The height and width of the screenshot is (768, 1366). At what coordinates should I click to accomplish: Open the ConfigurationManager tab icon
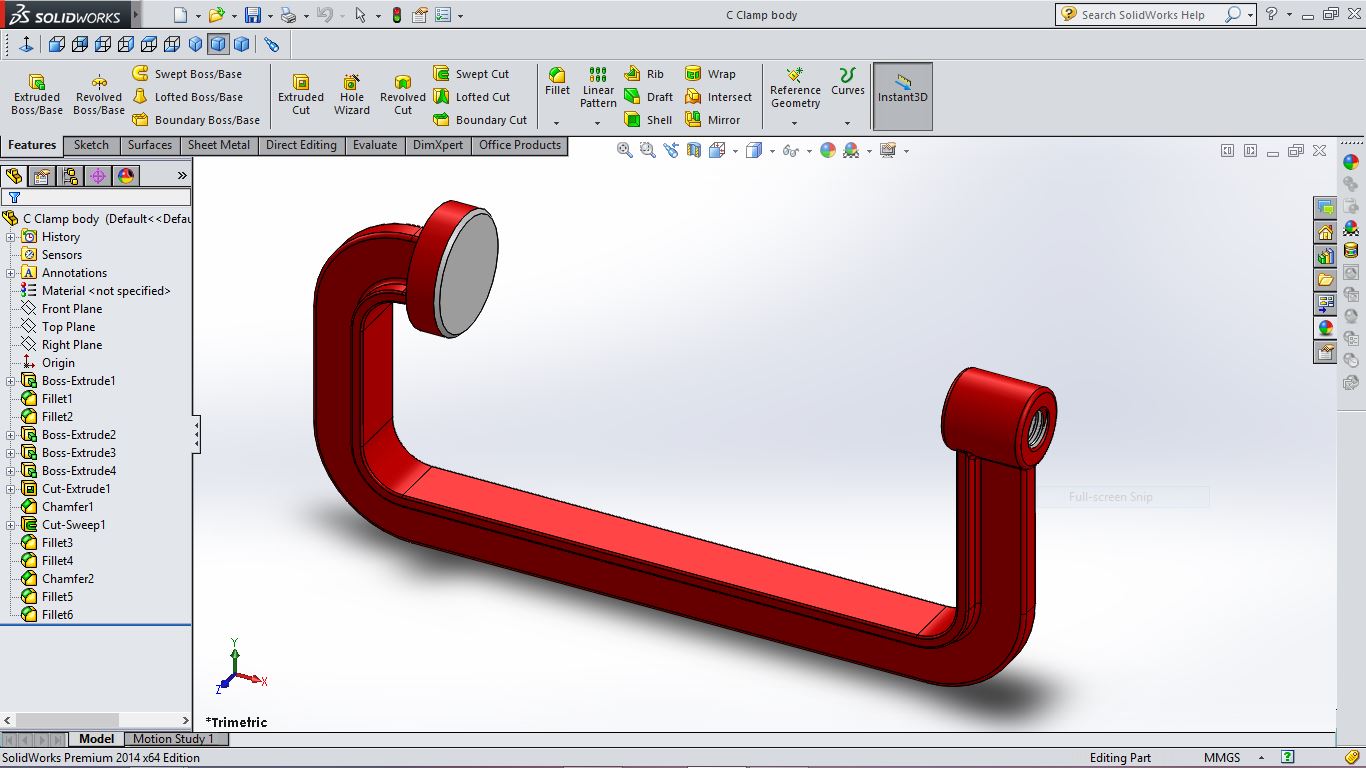pos(70,176)
